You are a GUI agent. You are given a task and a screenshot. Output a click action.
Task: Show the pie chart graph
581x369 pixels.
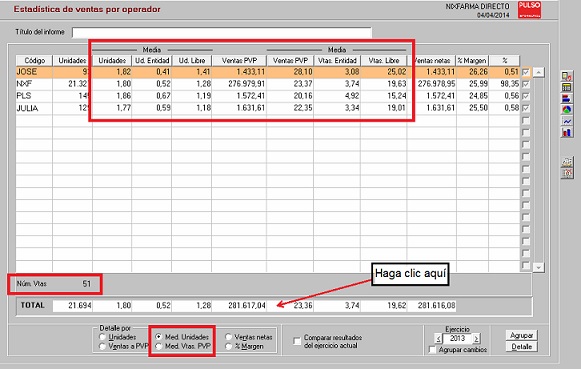[x=567, y=110]
